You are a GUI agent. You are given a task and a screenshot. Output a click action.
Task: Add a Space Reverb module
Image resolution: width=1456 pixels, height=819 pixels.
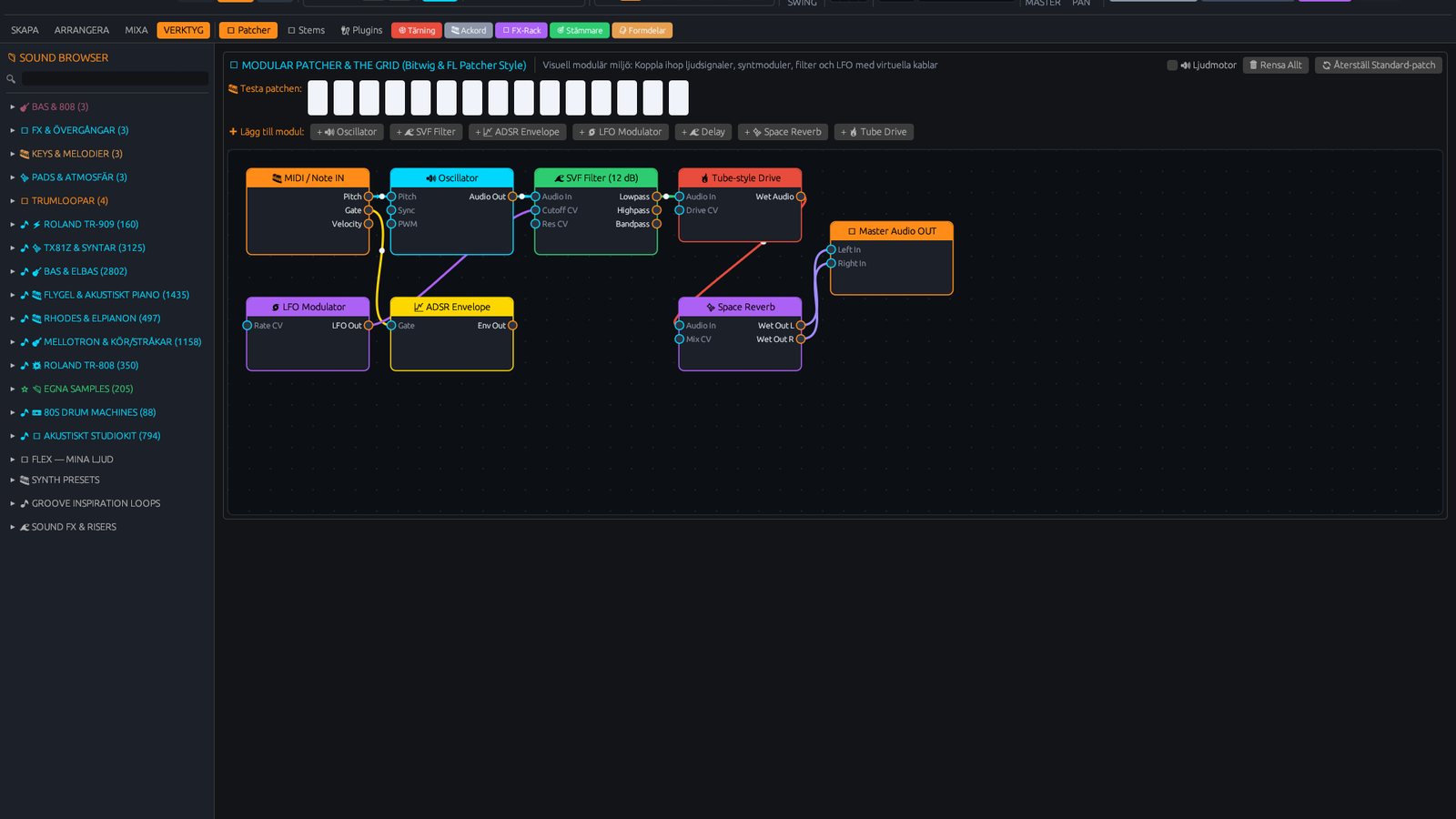pyautogui.click(x=783, y=132)
